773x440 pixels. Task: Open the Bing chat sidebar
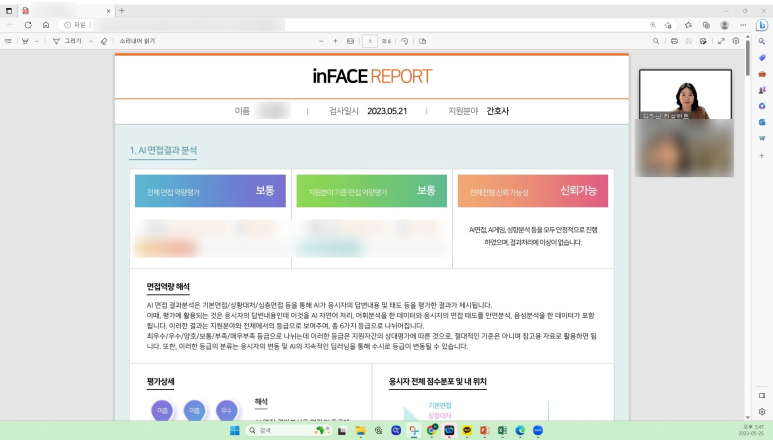pyautogui.click(x=762, y=25)
